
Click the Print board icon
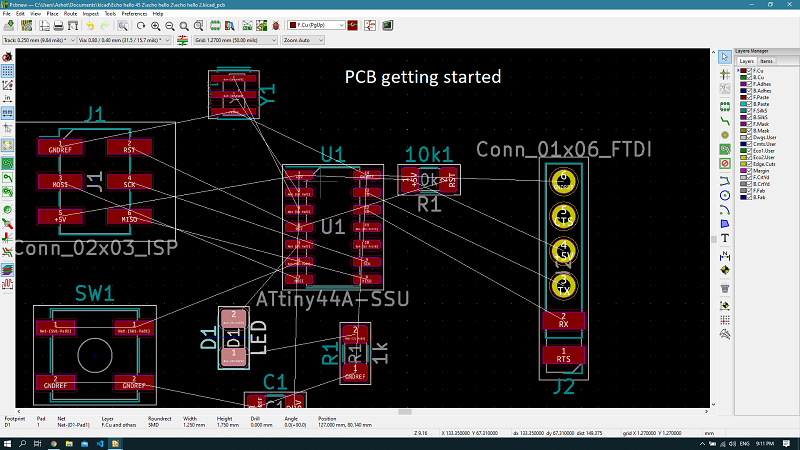pos(59,26)
